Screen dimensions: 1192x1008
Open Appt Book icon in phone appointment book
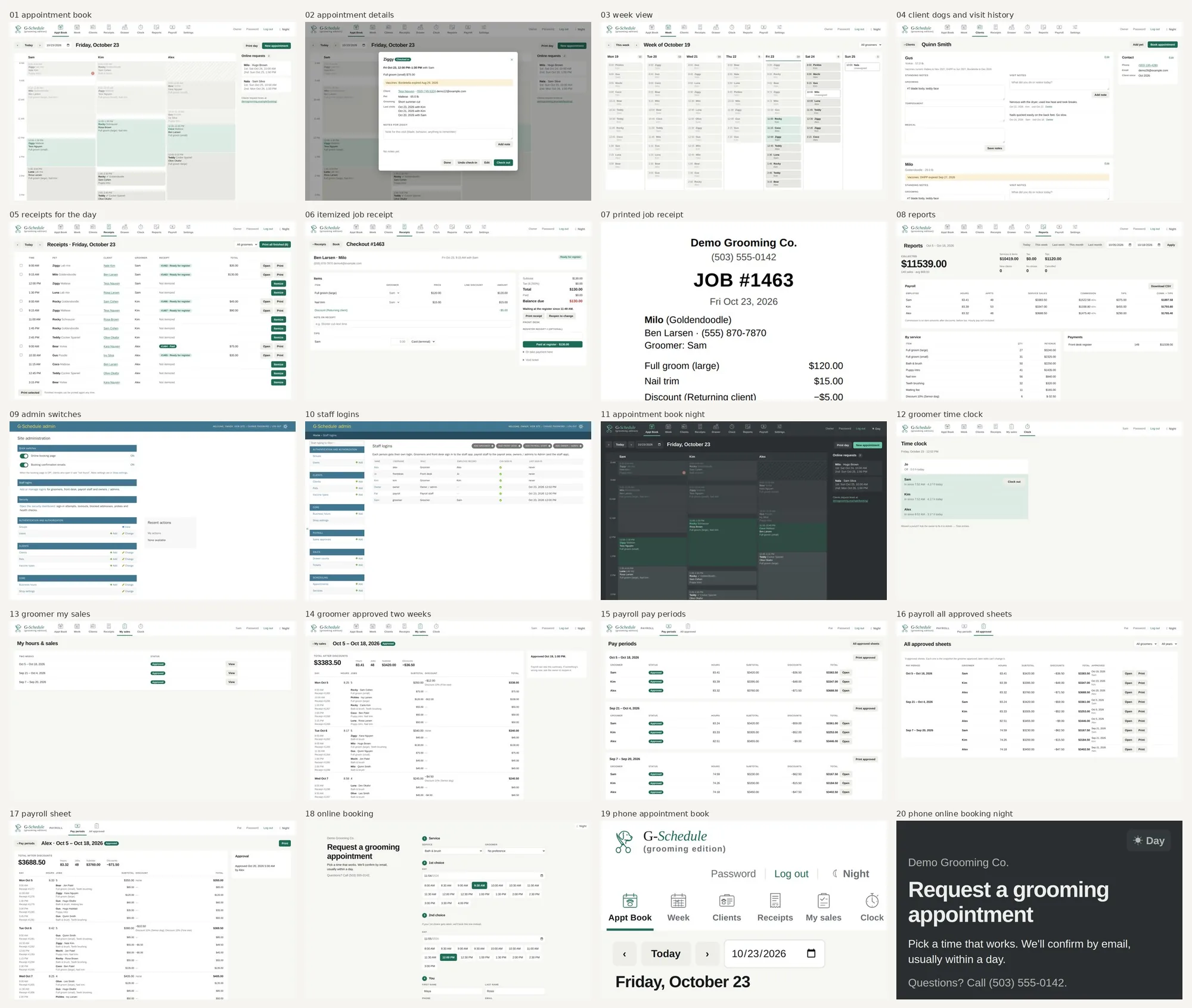pos(630,900)
